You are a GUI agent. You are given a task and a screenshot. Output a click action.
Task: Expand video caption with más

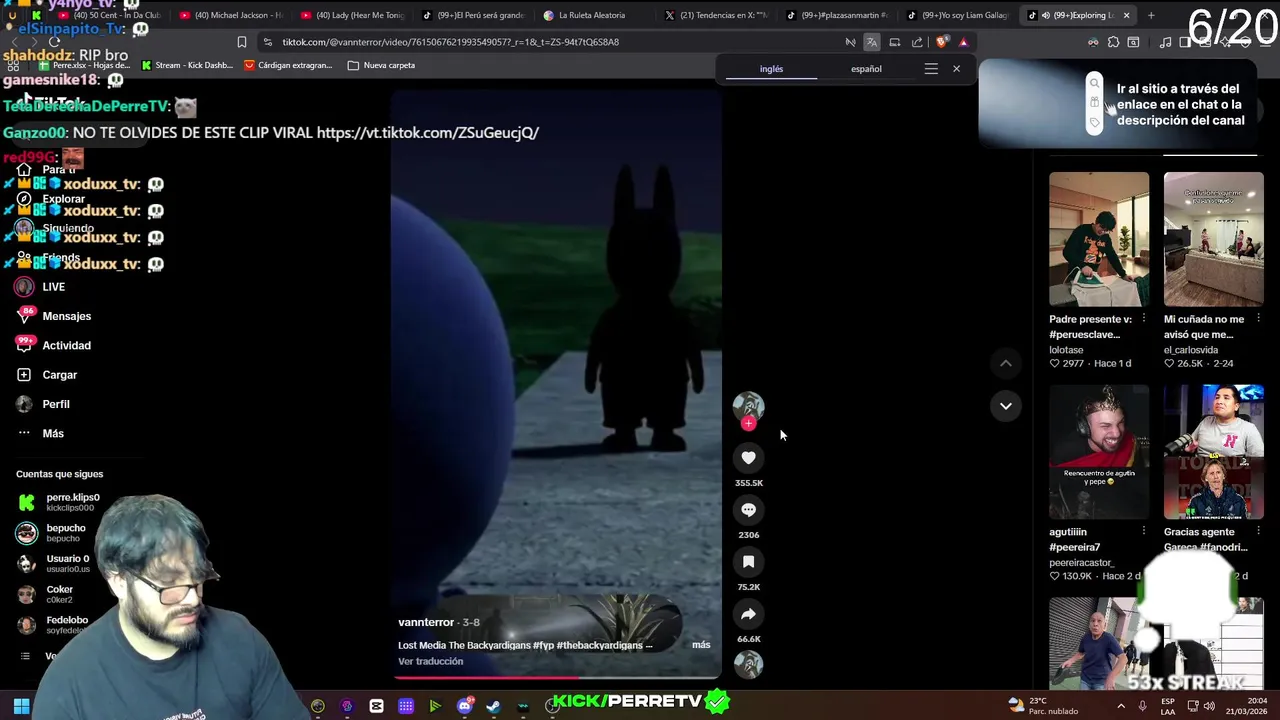[x=701, y=645]
